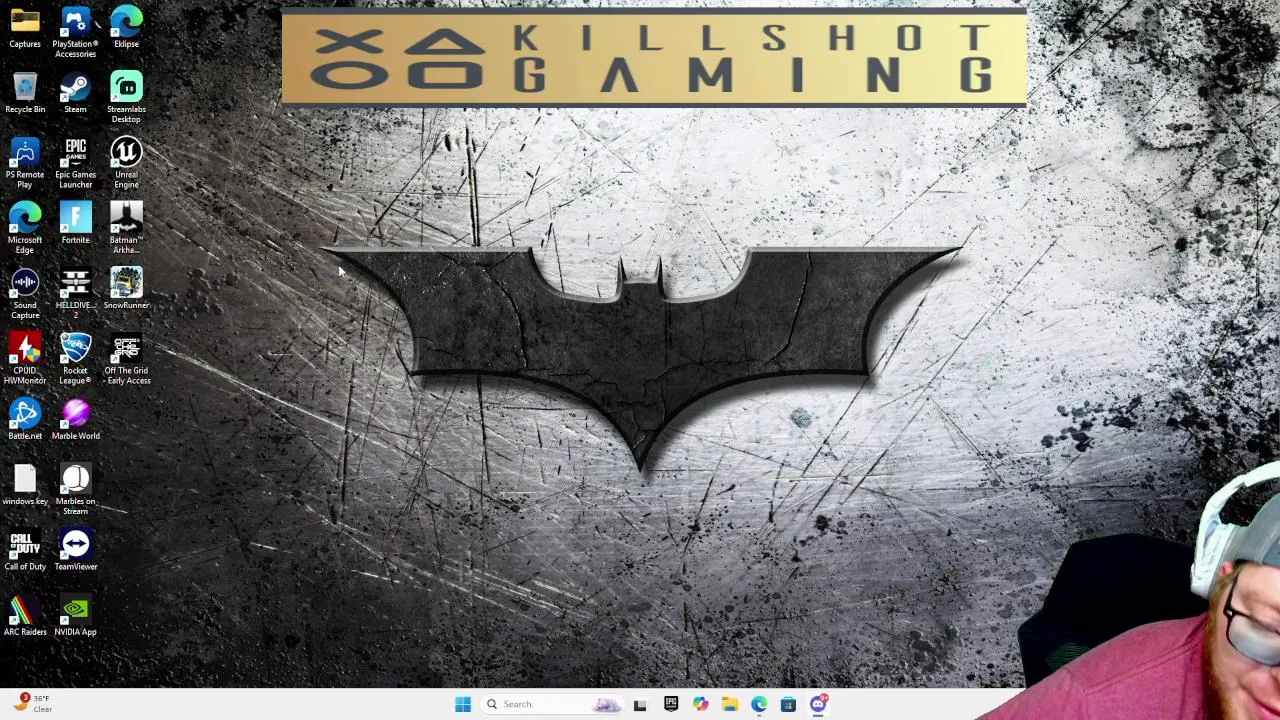Launch HELLDIVERS 2 shortcut
The image size is (1280, 720).
(75, 293)
